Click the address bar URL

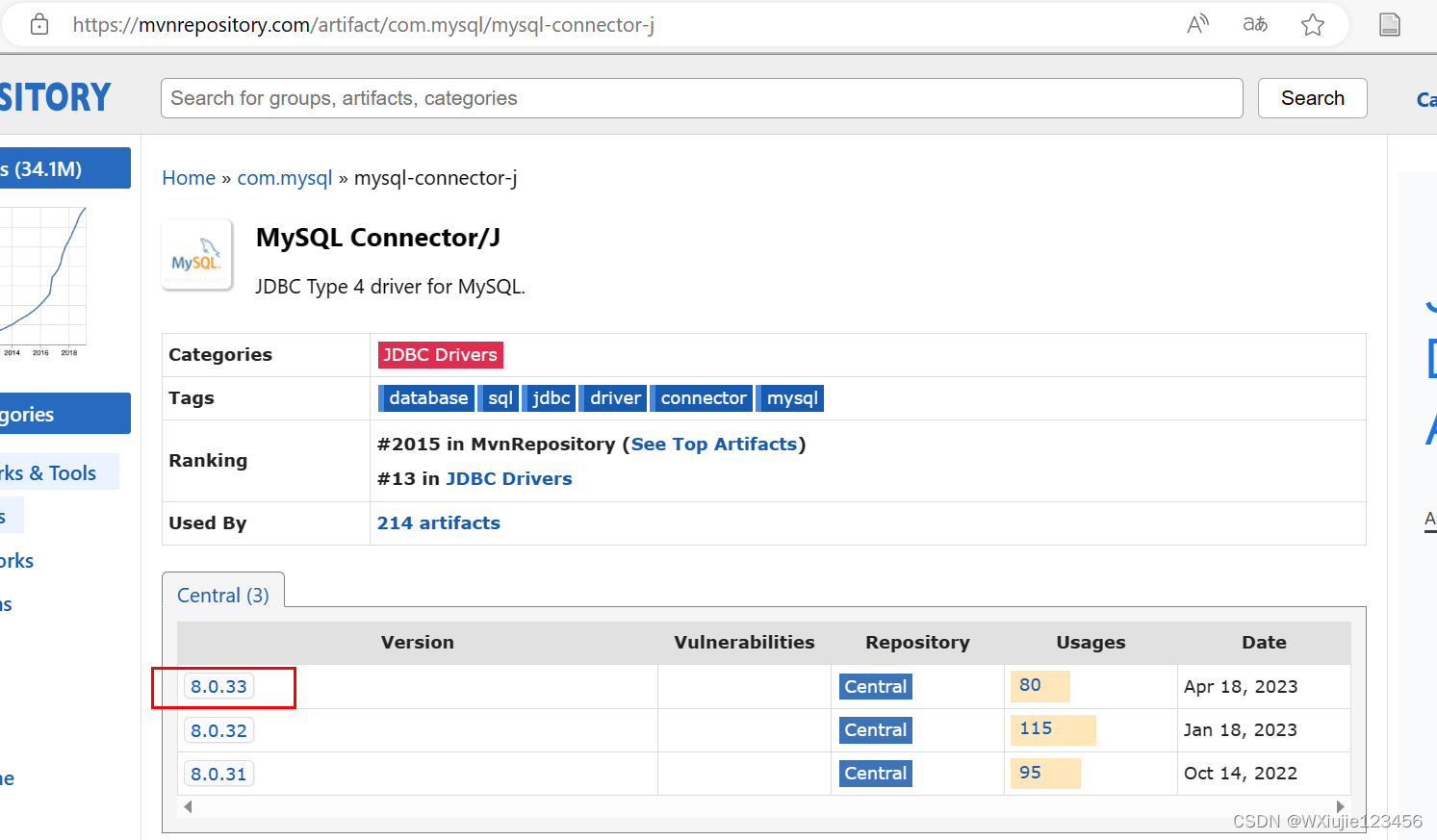click(x=364, y=25)
